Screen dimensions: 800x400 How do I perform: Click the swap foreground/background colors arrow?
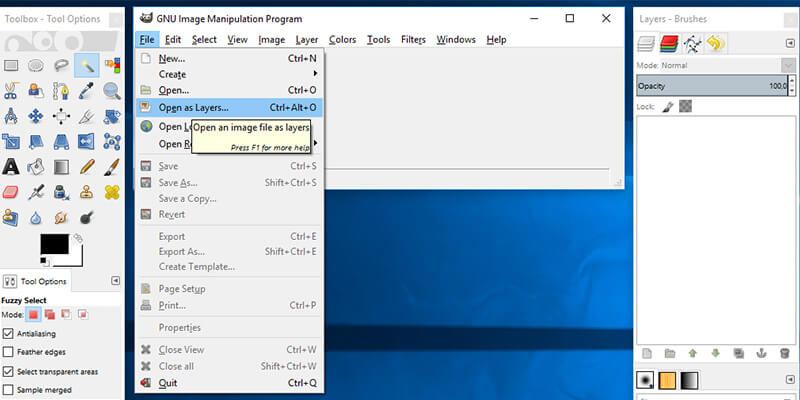pyautogui.click(x=78, y=238)
